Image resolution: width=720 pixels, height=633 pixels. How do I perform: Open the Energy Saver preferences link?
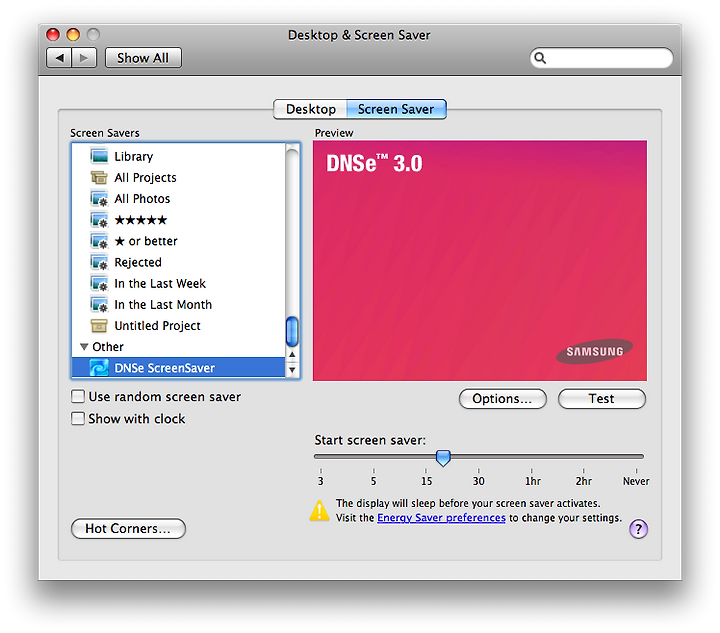coord(441,518)
